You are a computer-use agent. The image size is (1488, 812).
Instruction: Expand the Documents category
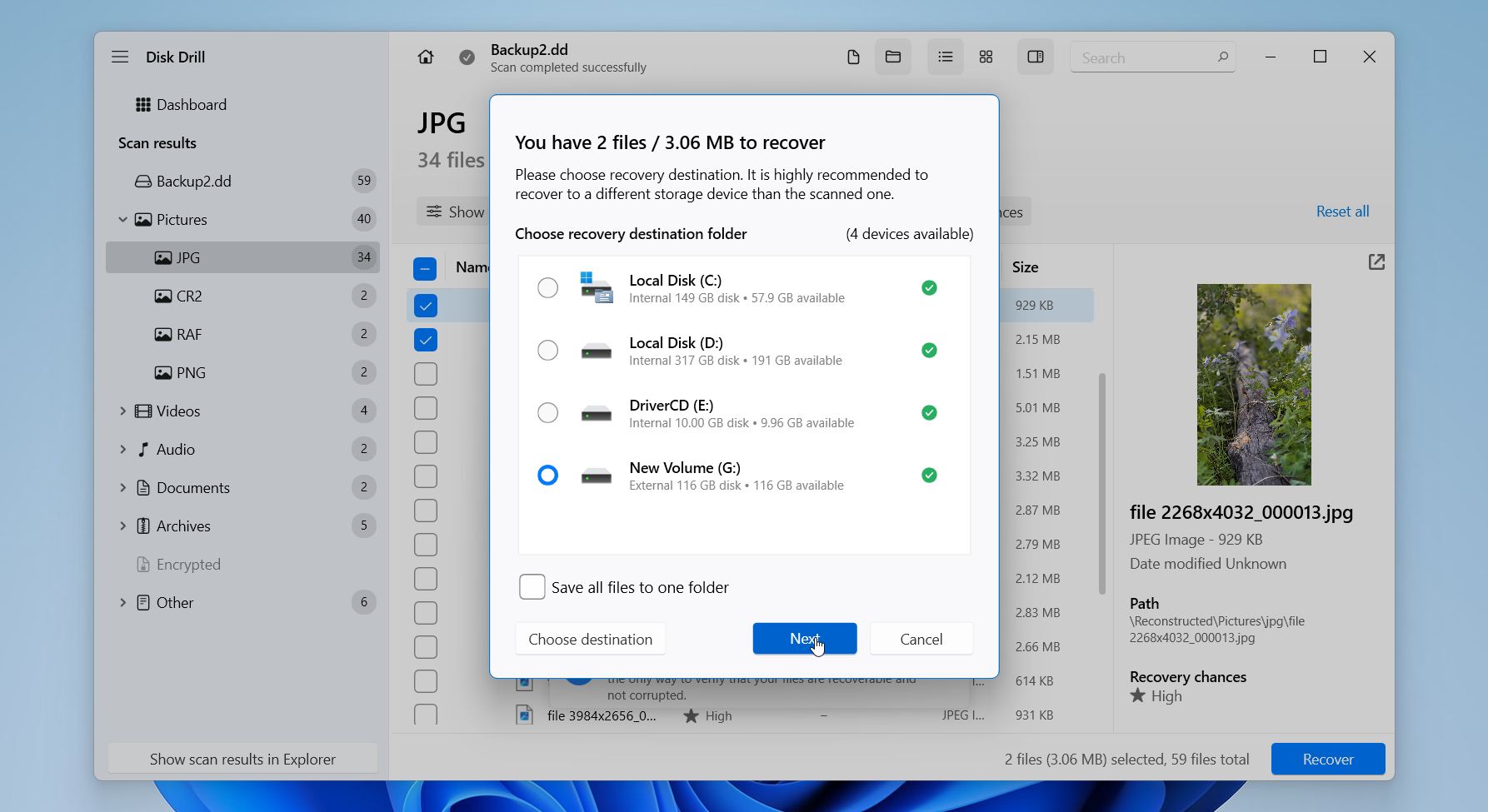(122, 488)
